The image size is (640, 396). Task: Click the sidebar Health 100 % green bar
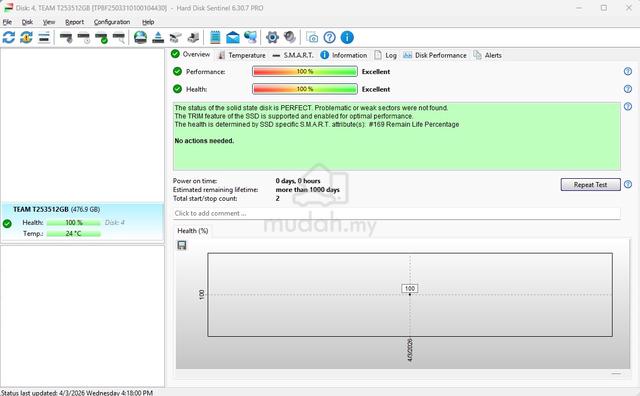click(73, 222)
